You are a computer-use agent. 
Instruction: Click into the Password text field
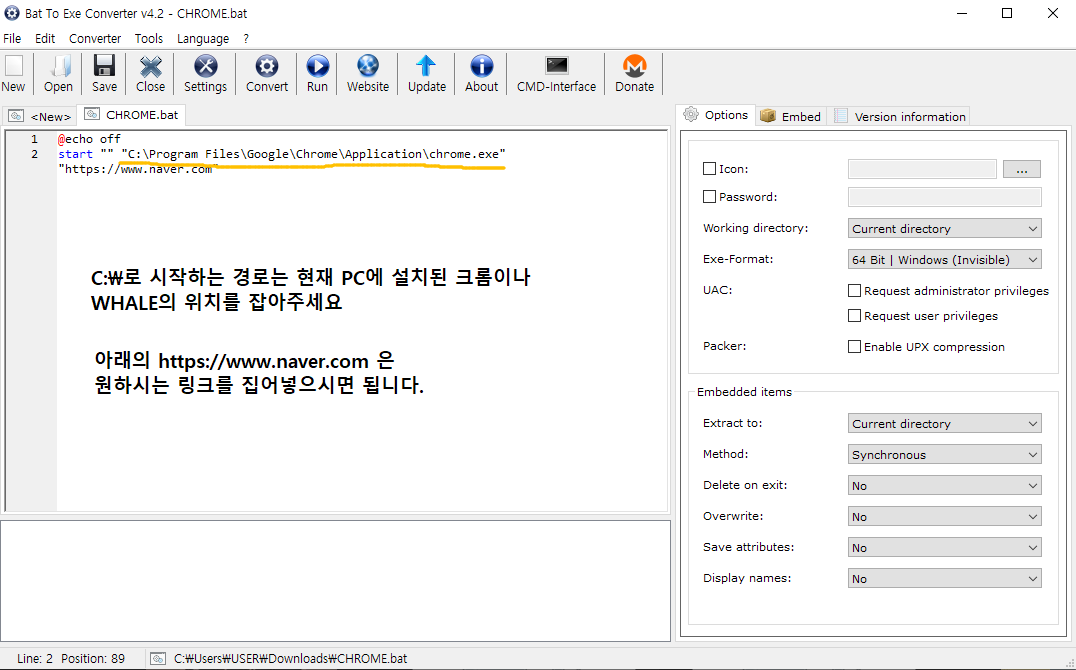944,197
